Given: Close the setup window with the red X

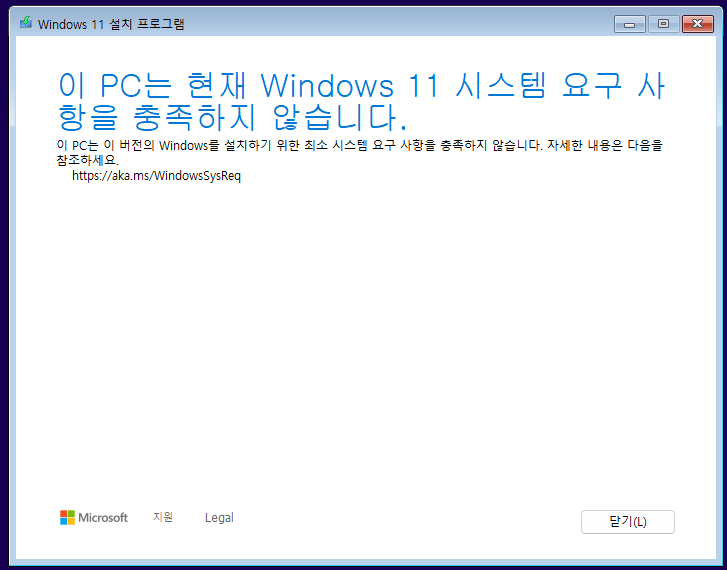Looking at the screenshot, I should [698, 24].
